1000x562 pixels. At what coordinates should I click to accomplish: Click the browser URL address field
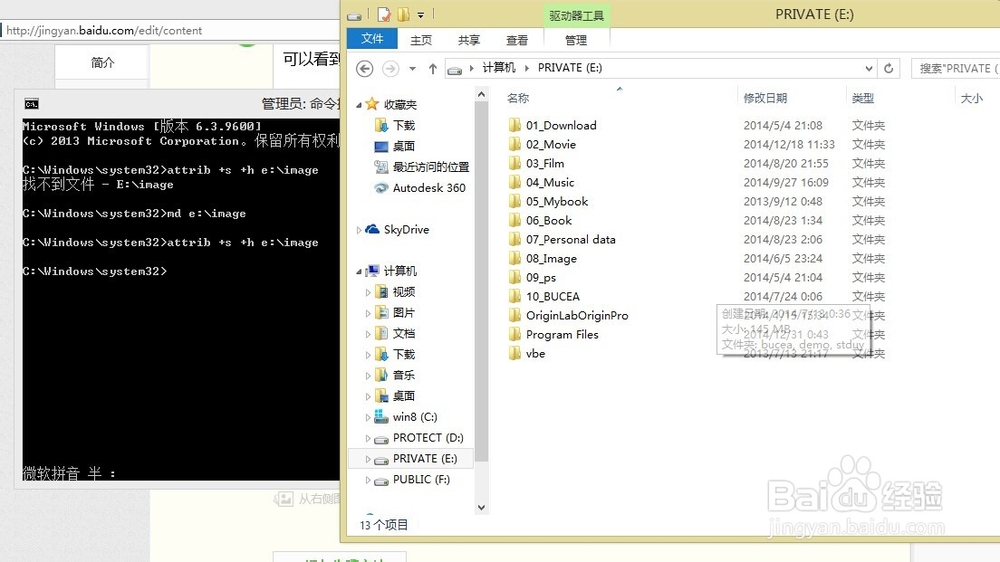[x=172, y=30]
